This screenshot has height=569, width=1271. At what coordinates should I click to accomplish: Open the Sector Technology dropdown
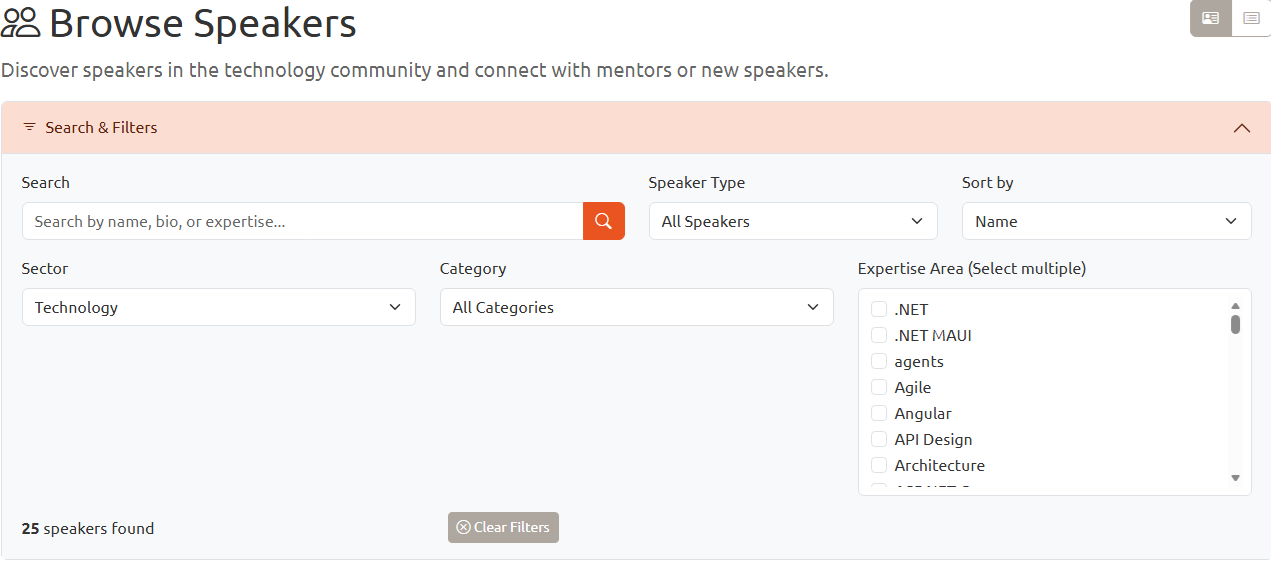click(x=218, y=307)
